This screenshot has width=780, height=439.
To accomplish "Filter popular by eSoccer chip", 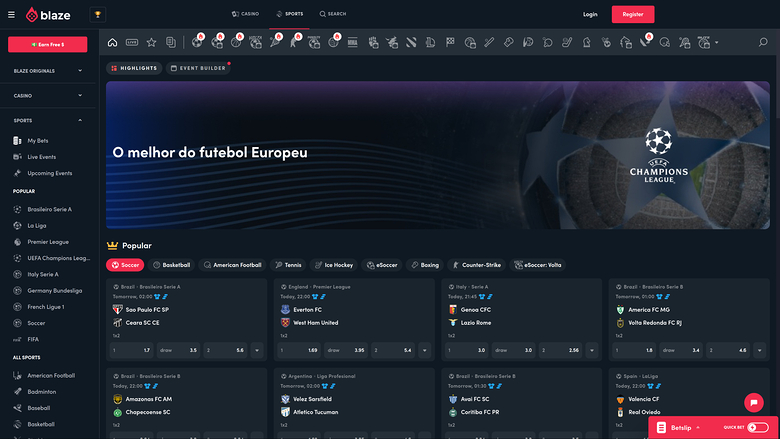I will pyautogui.click(x=382, y=265).
